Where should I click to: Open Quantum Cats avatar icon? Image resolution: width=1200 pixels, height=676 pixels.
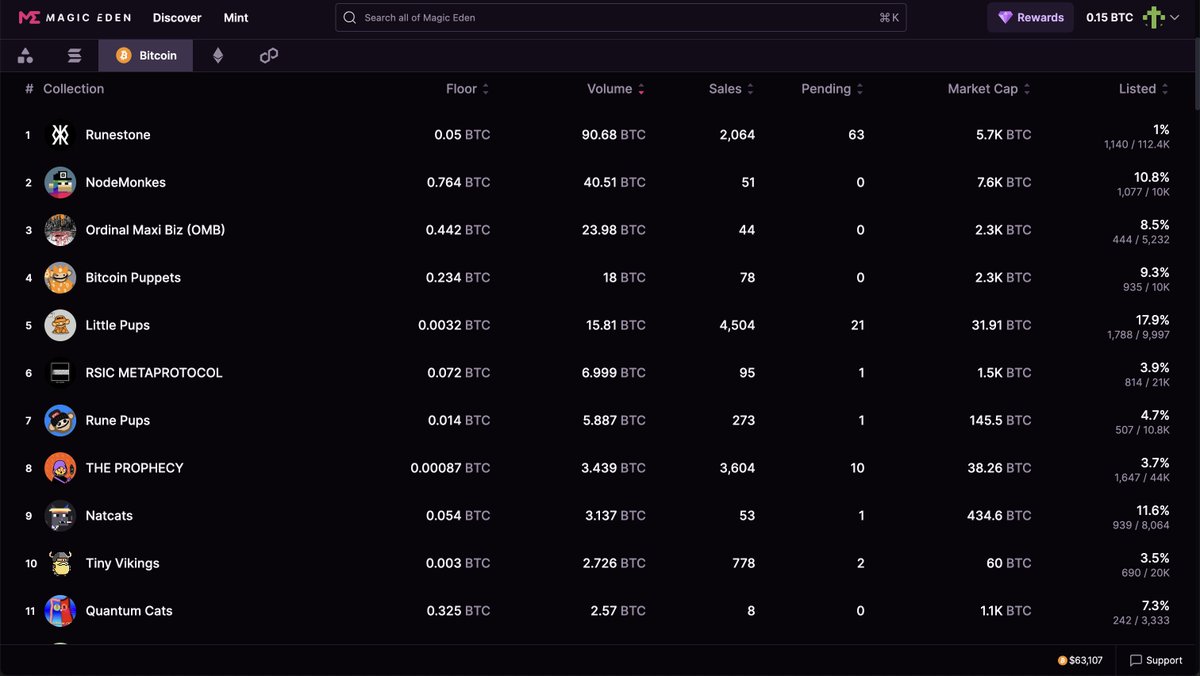coord(60,611)
